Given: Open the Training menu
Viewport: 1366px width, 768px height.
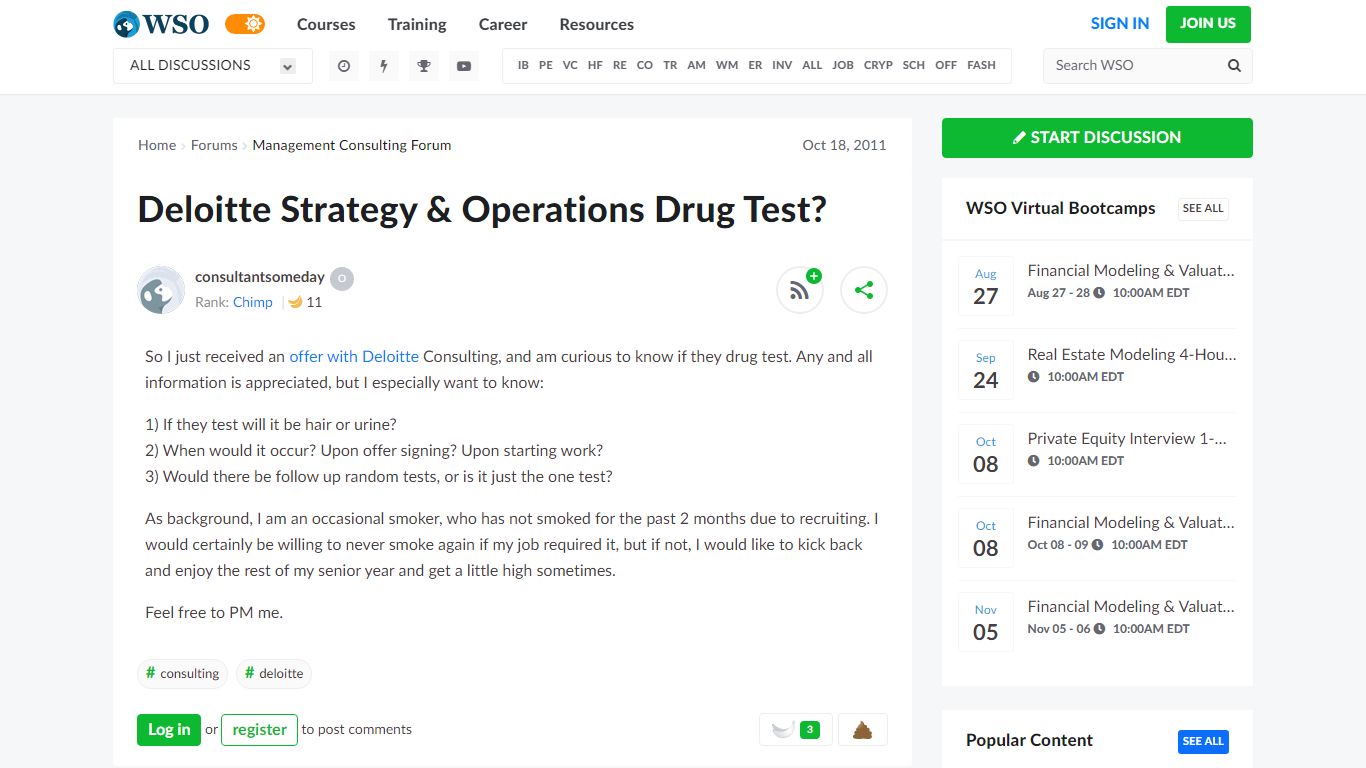Looking at the screenshot, I should (x=417, y=24).
